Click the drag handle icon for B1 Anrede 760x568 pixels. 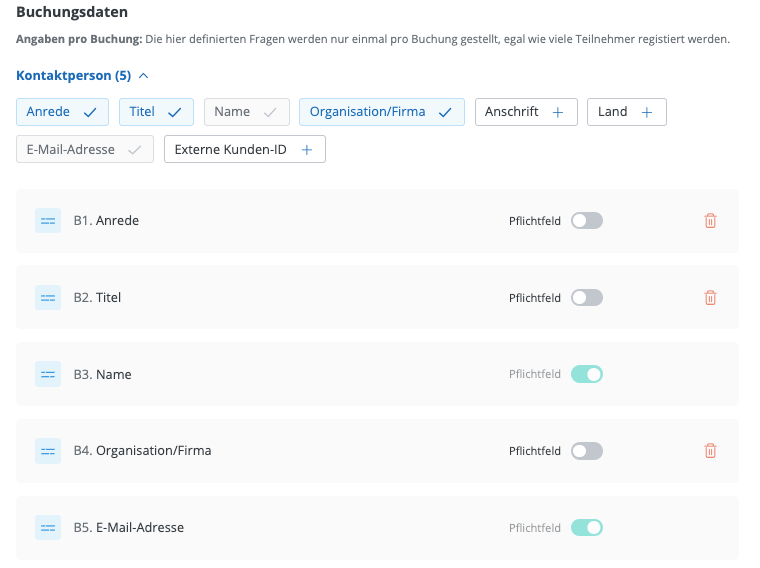[48, 221]
